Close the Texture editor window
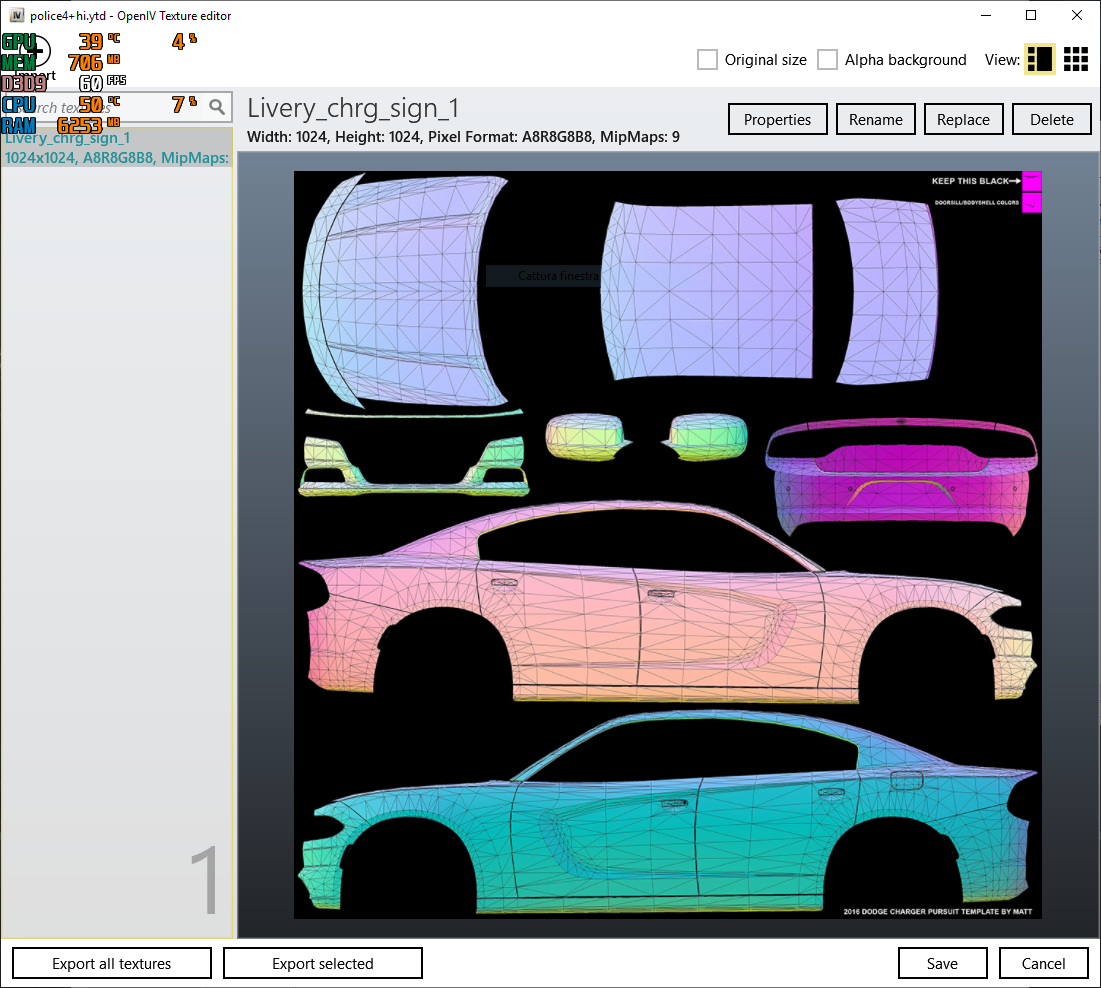Viewport: 1101px width, 988px height. (1077, 16)
